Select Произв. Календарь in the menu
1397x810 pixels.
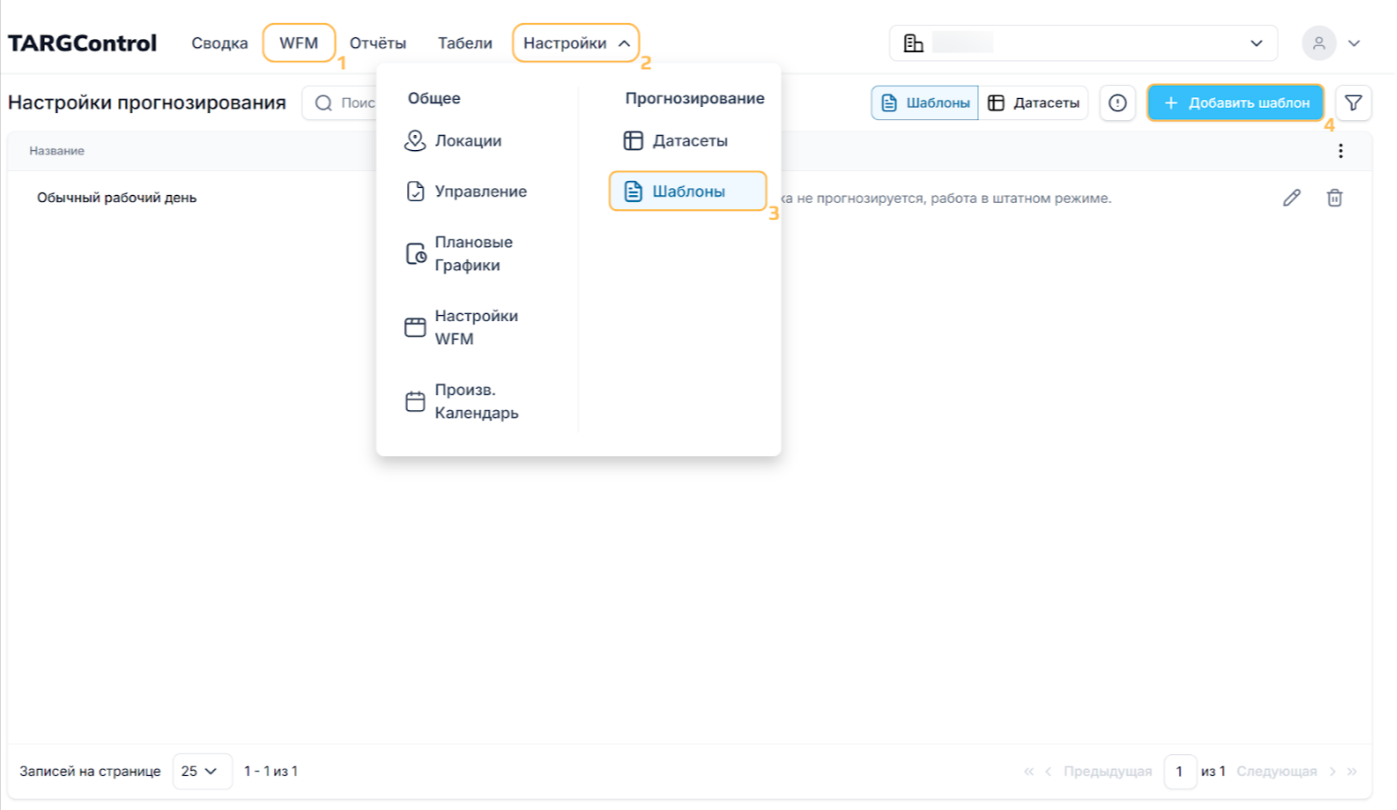476,401
